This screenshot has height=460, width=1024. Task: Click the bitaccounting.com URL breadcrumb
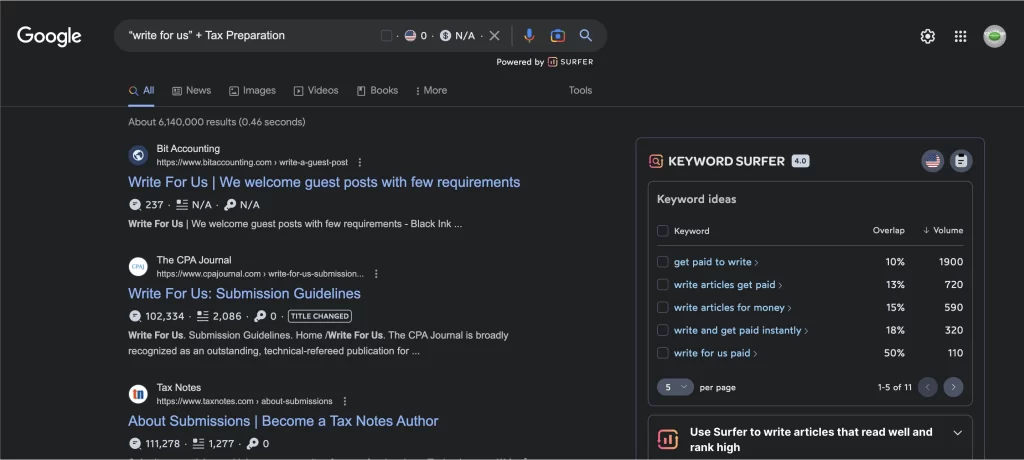tap(252, 162)
